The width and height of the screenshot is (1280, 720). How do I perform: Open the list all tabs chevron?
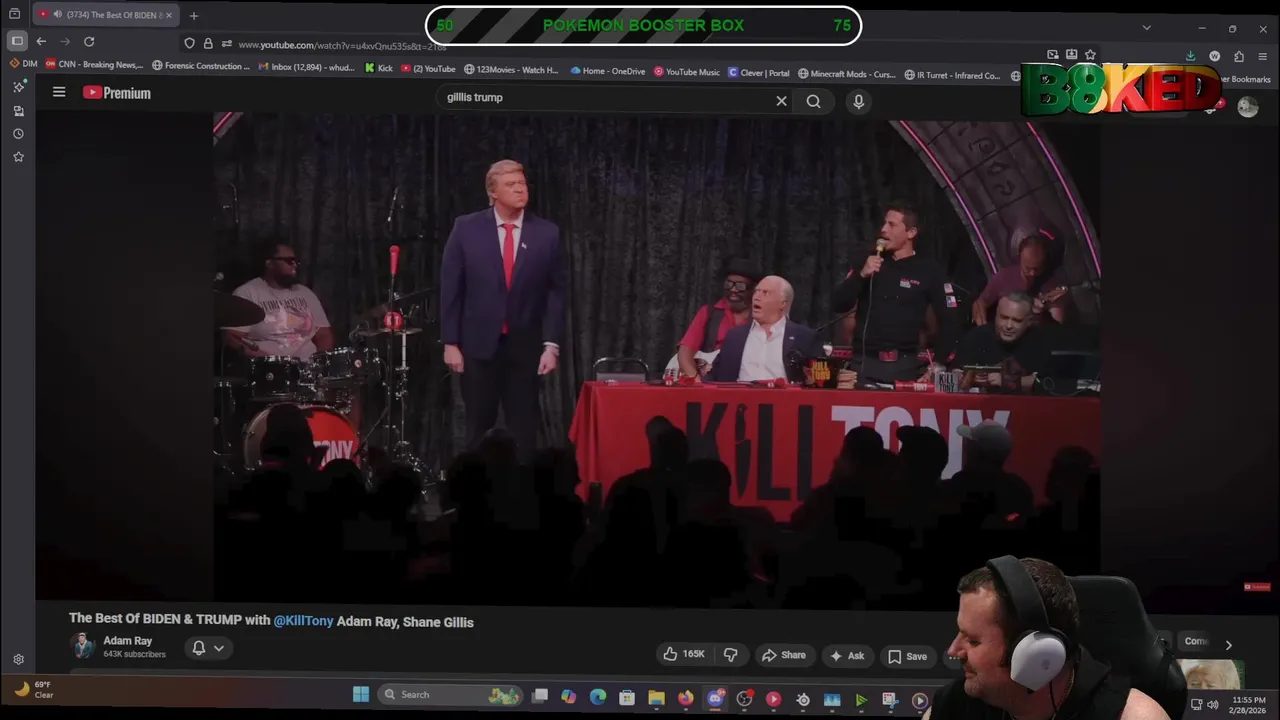pyautogui.click(x=1146, y=28)
